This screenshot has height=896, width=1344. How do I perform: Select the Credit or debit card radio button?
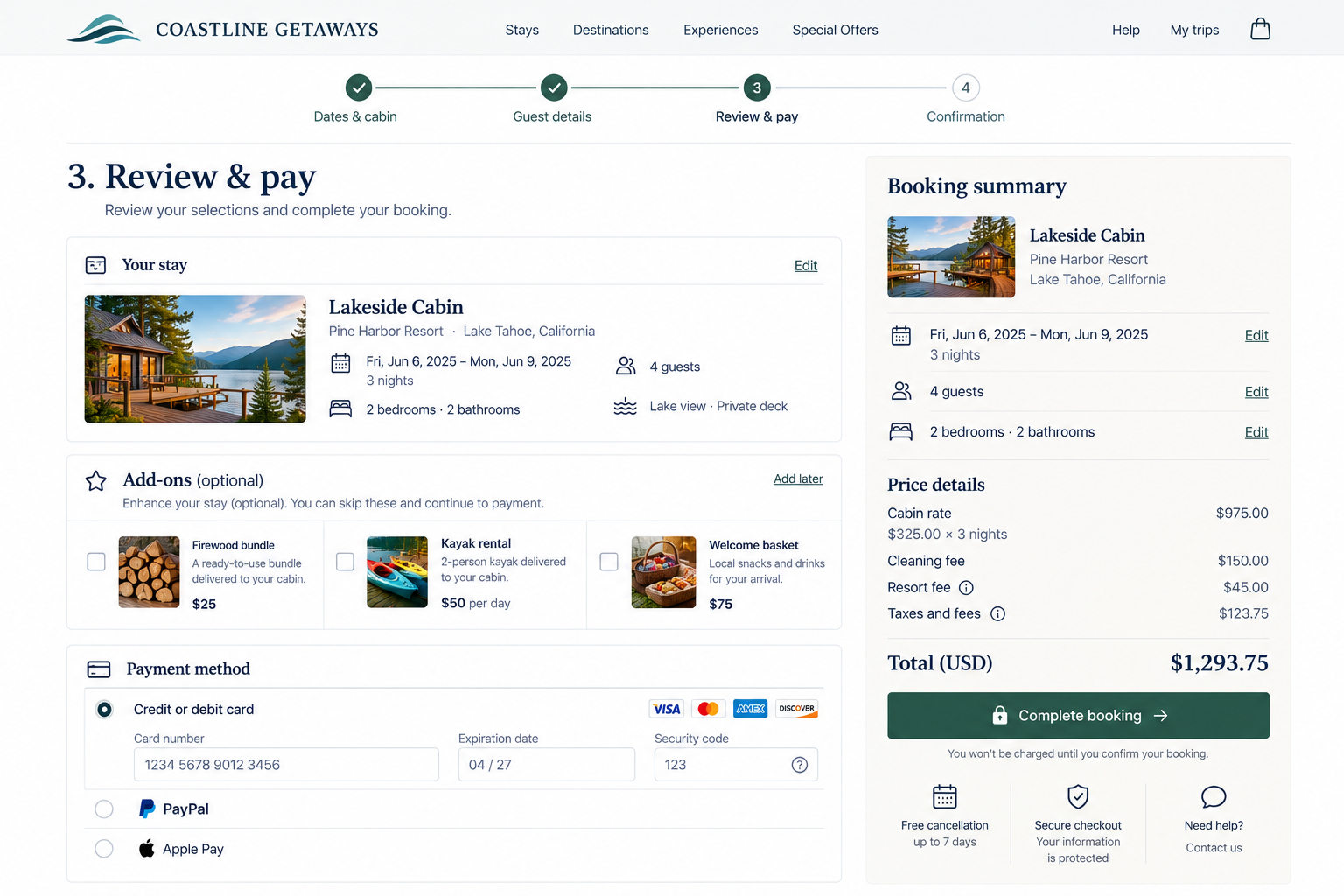click(104, 710)
